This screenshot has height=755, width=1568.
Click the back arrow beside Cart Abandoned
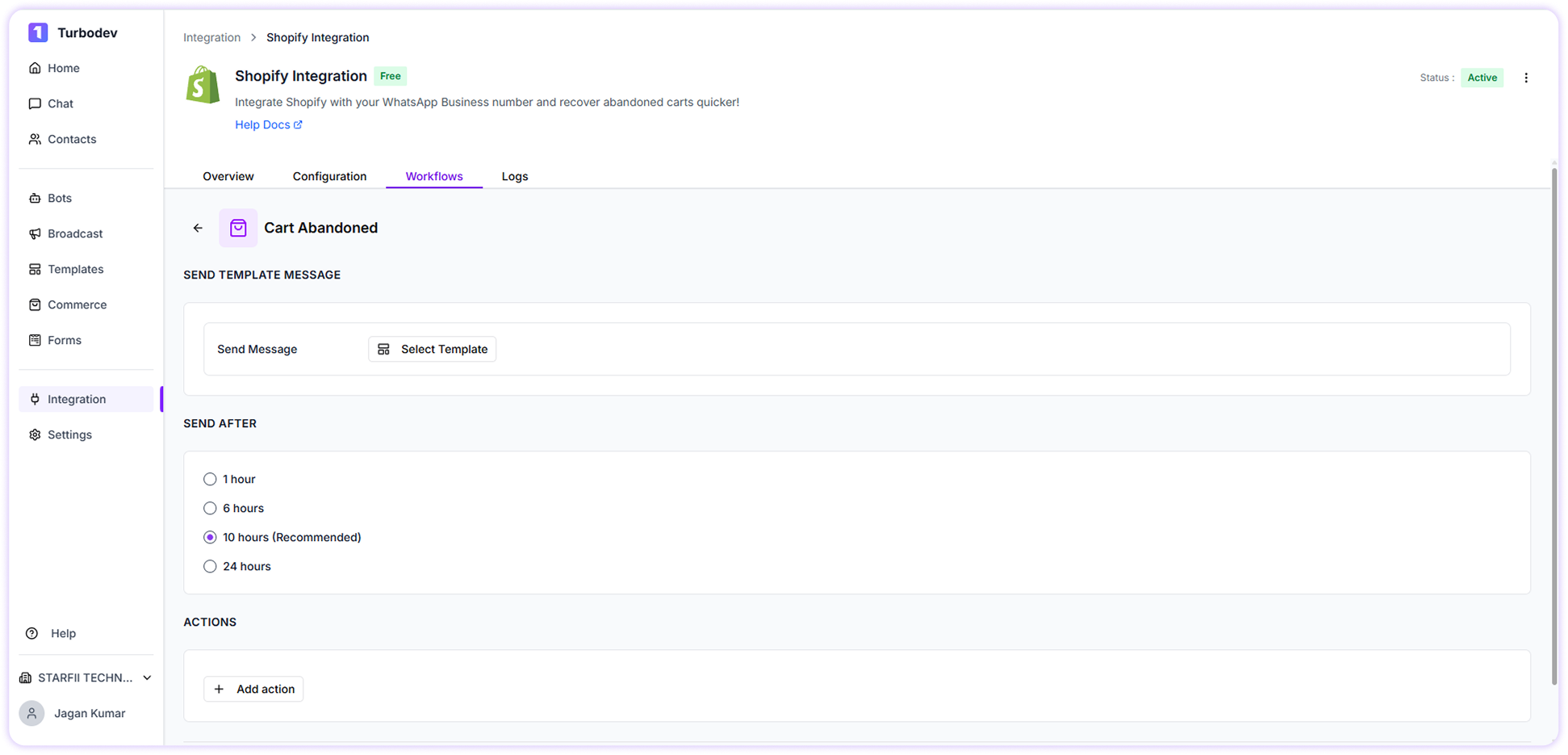197,228
